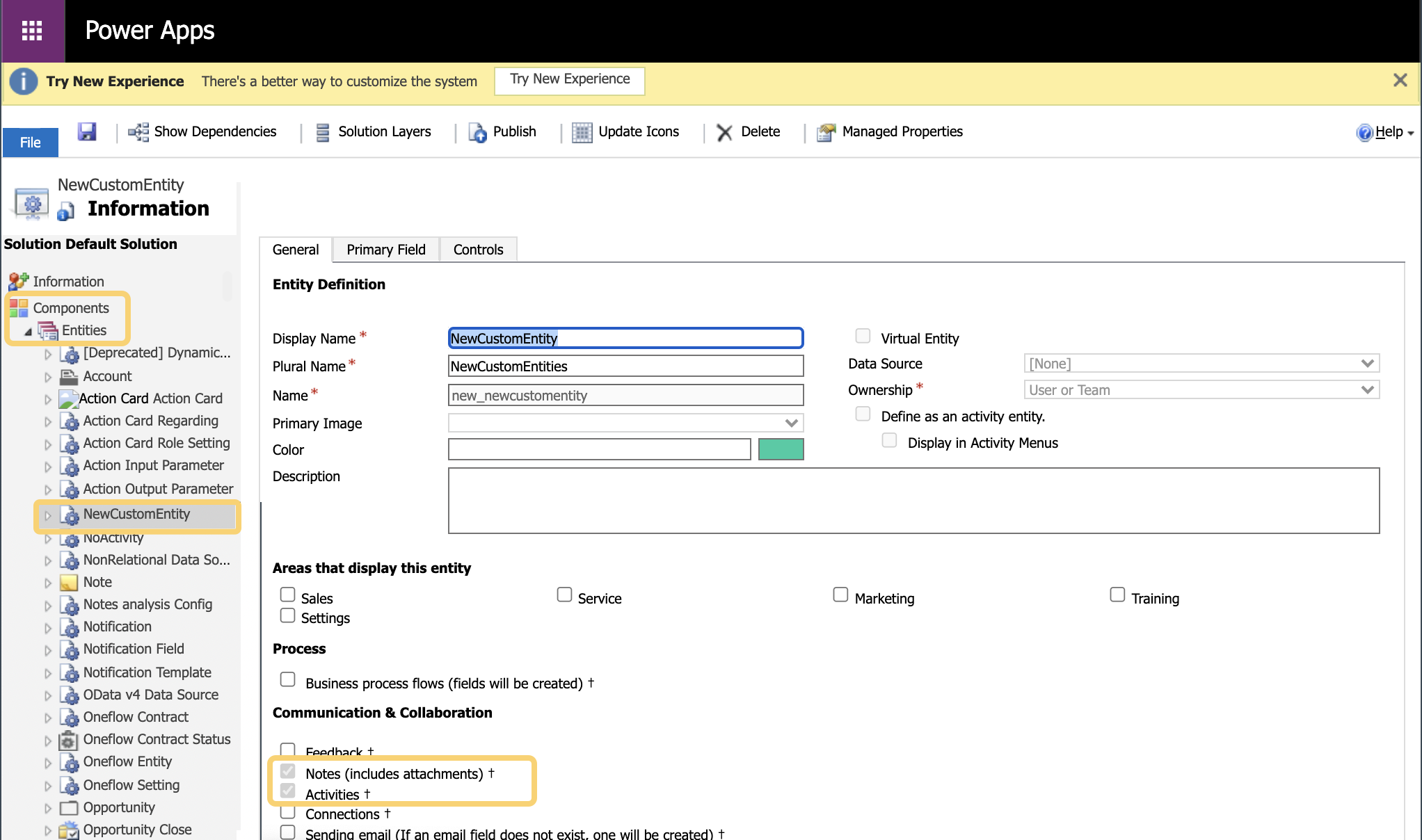Click the Show Dependencies icon

tap(138, 132)
